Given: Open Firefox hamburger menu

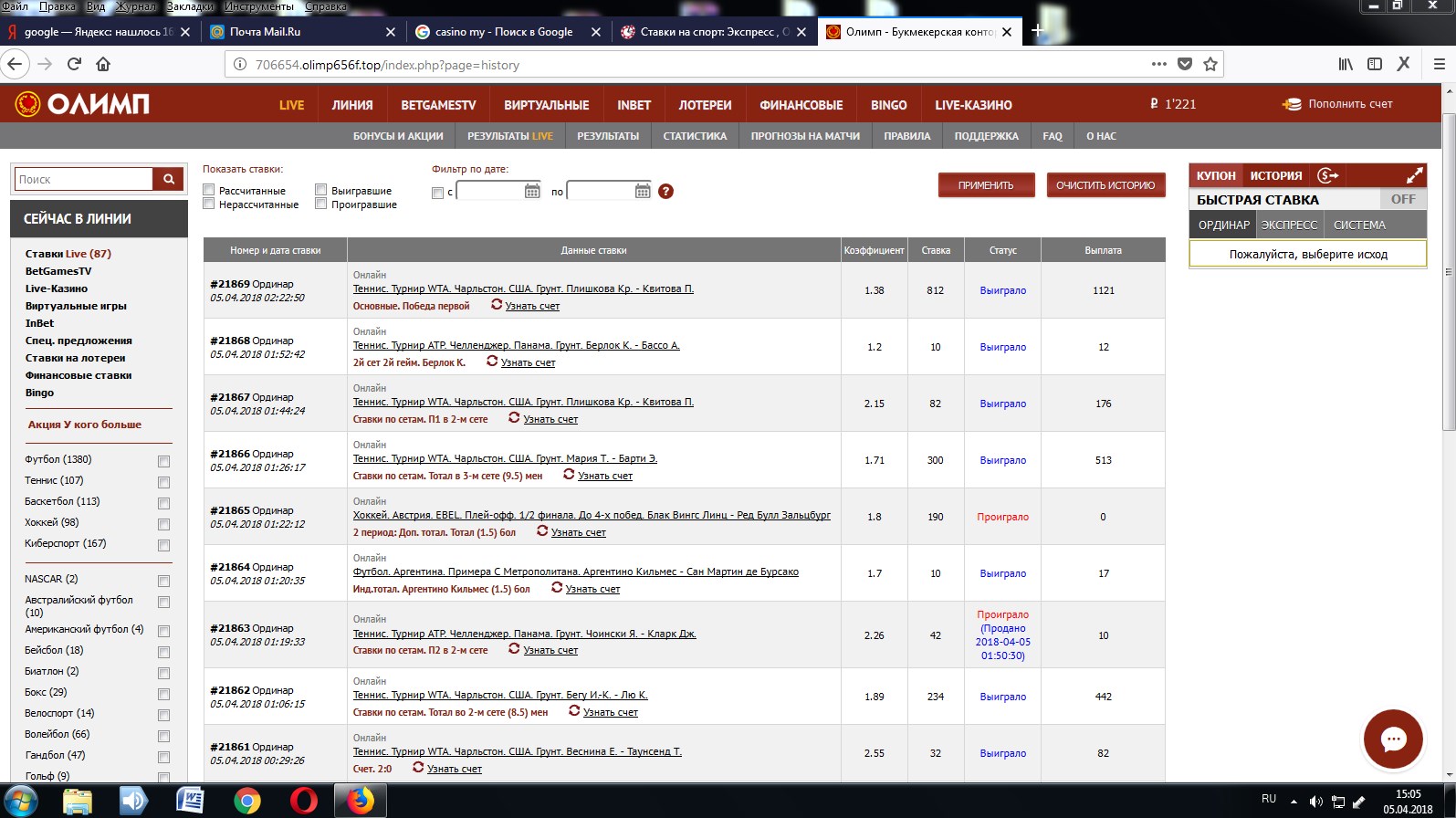Looking at the screenshot, I should [1440, 64].
